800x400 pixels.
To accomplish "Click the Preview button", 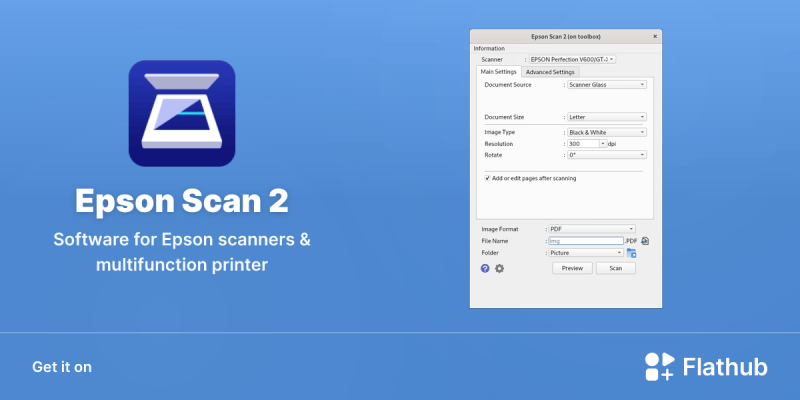I will click(572, 268).
